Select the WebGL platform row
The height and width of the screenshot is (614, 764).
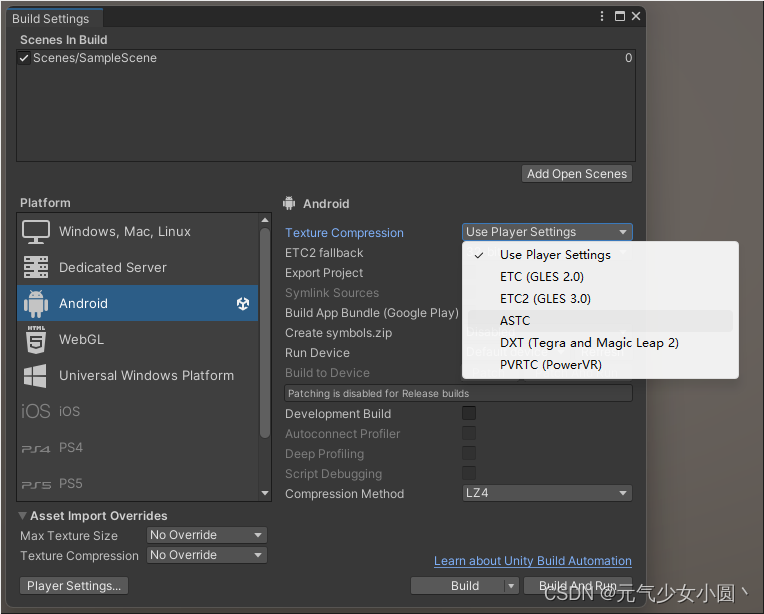pos(138,339)
